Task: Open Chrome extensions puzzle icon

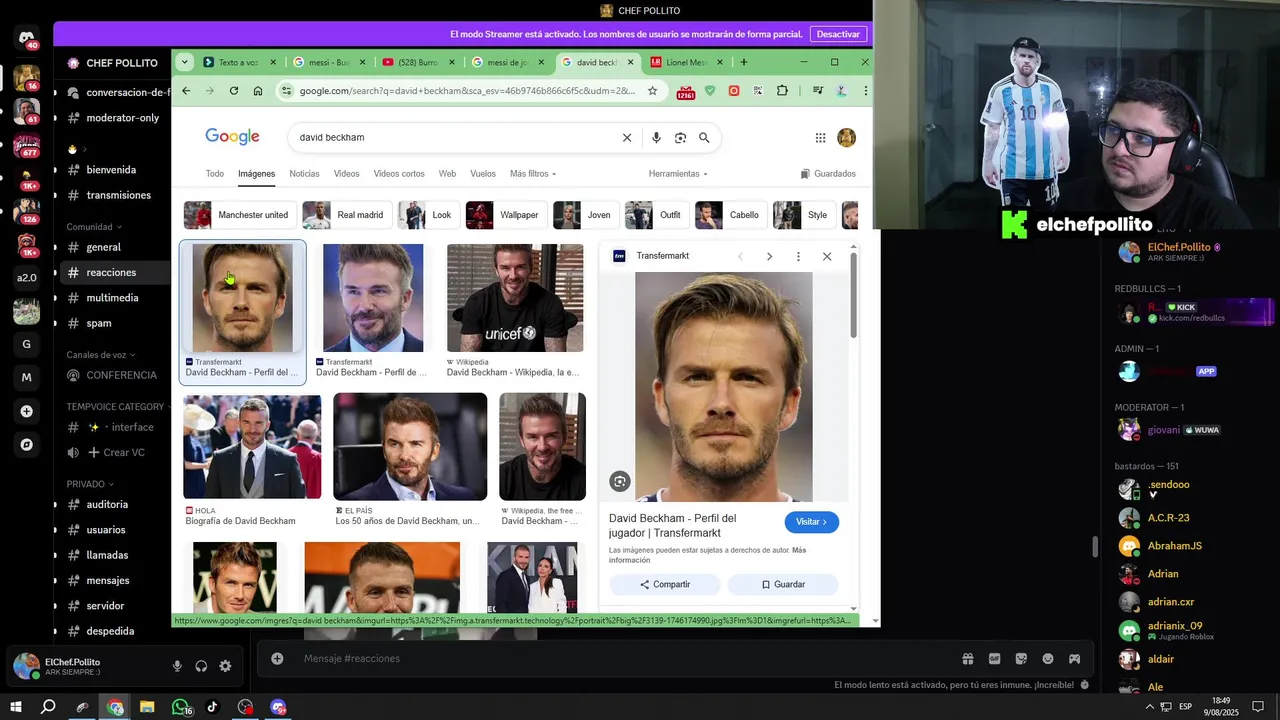Action: (782, 91)
